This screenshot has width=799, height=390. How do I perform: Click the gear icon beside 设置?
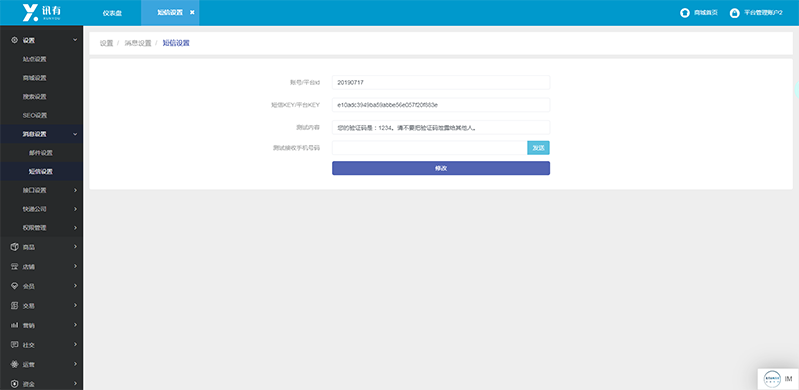(x=14, y=40)
